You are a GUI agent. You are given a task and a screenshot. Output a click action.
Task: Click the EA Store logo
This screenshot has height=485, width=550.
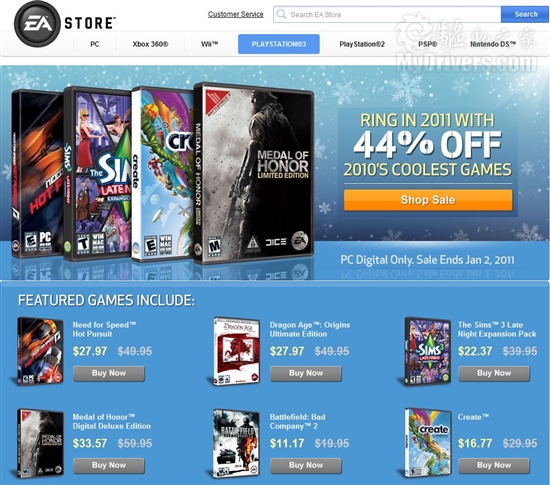[65, 24]
